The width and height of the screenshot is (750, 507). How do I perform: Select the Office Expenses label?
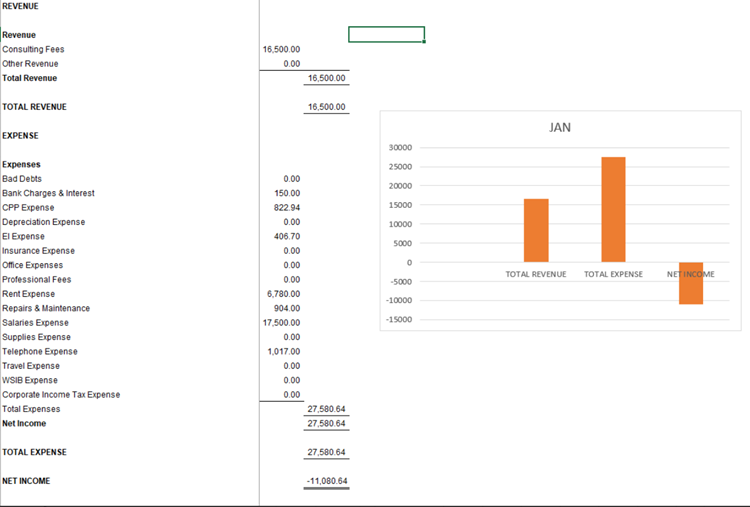tap(32, 265)
